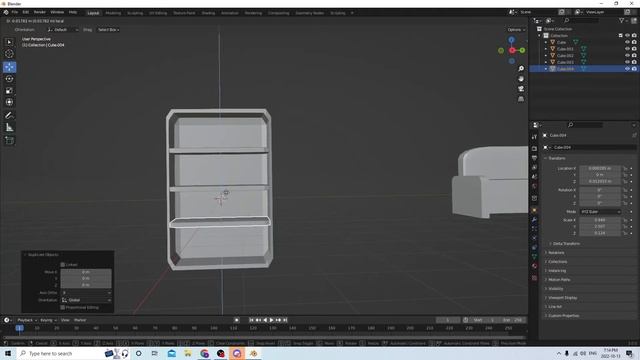Viewport: 640px width, 360px height.
Task: Switch to the Sculpting workspace tab
Action: (x=135, y=13)
